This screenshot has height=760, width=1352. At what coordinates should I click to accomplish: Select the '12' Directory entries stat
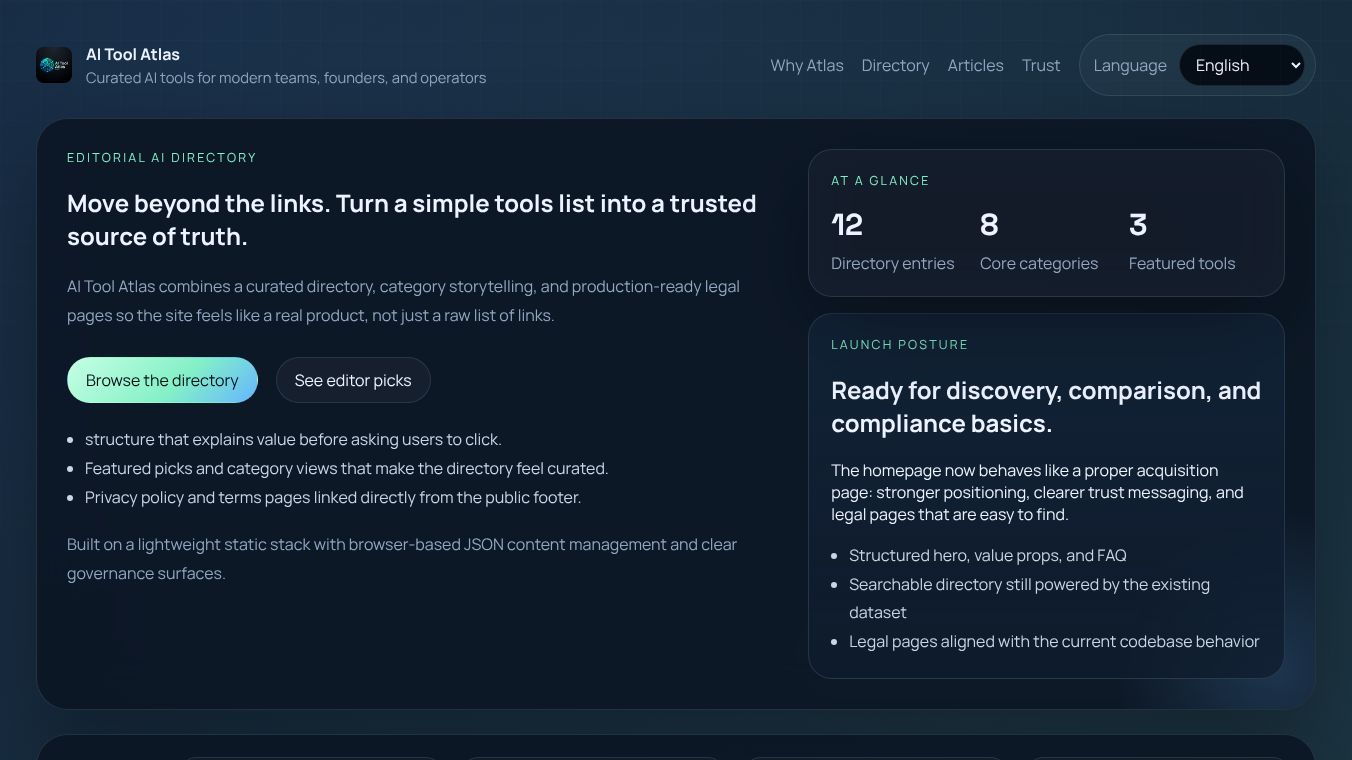coord(892,241)
